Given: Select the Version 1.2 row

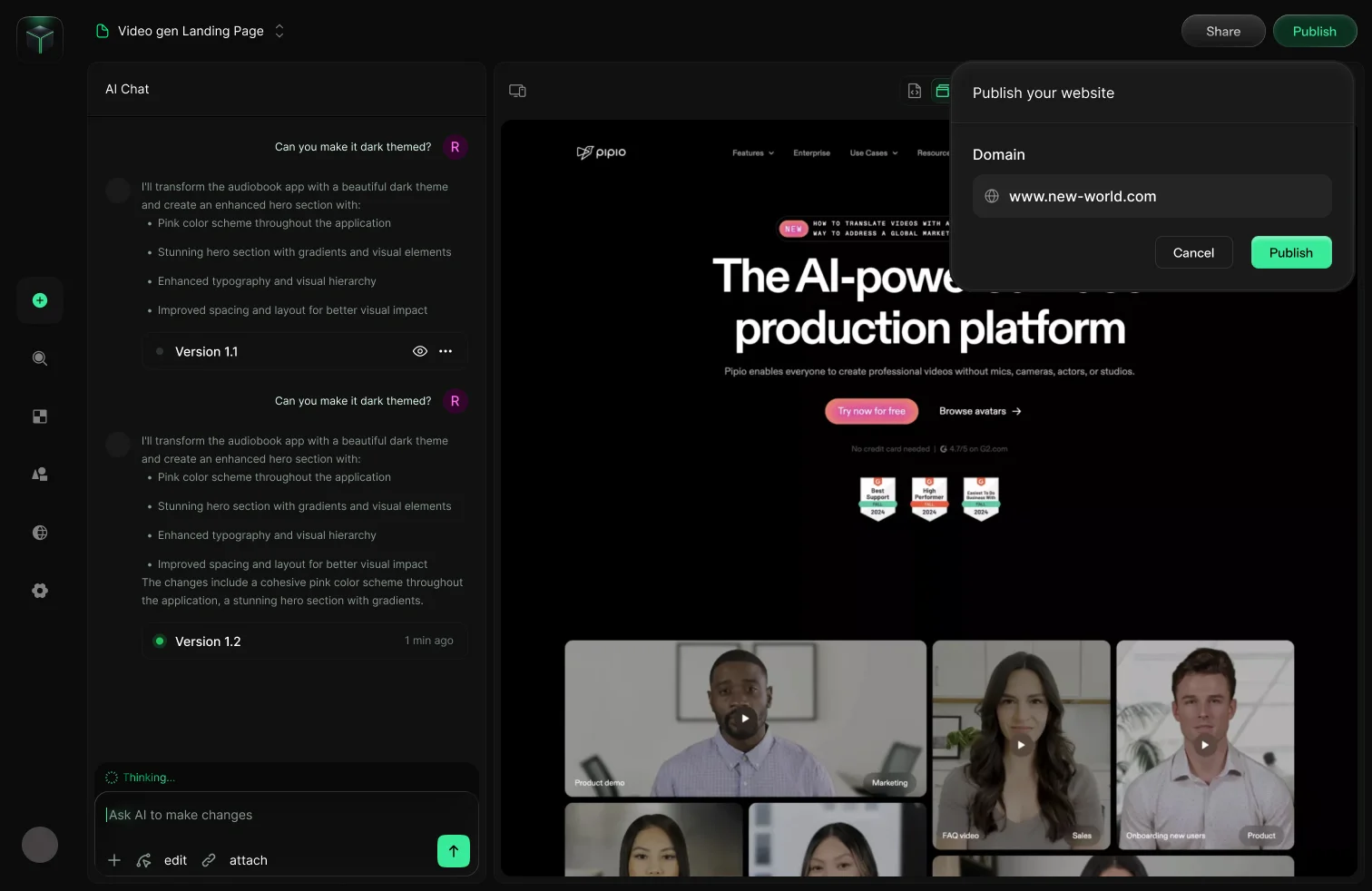Looking at the screenshot, I should click(x=305, y=641).
